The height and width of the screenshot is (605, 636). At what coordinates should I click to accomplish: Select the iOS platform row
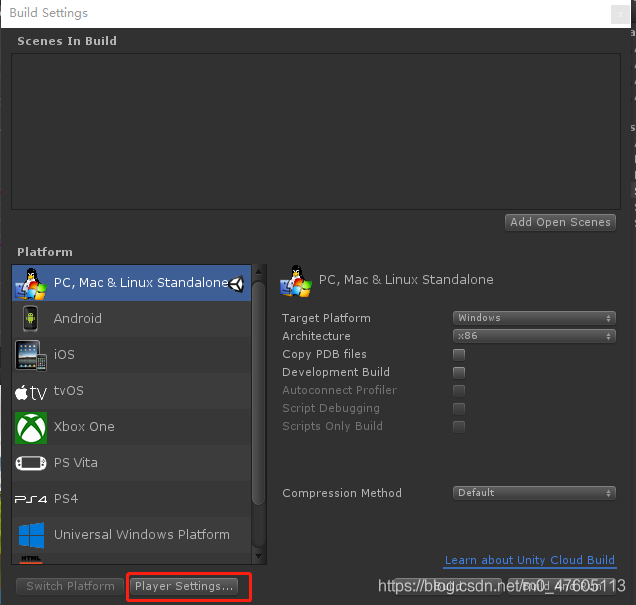point(131,355)
